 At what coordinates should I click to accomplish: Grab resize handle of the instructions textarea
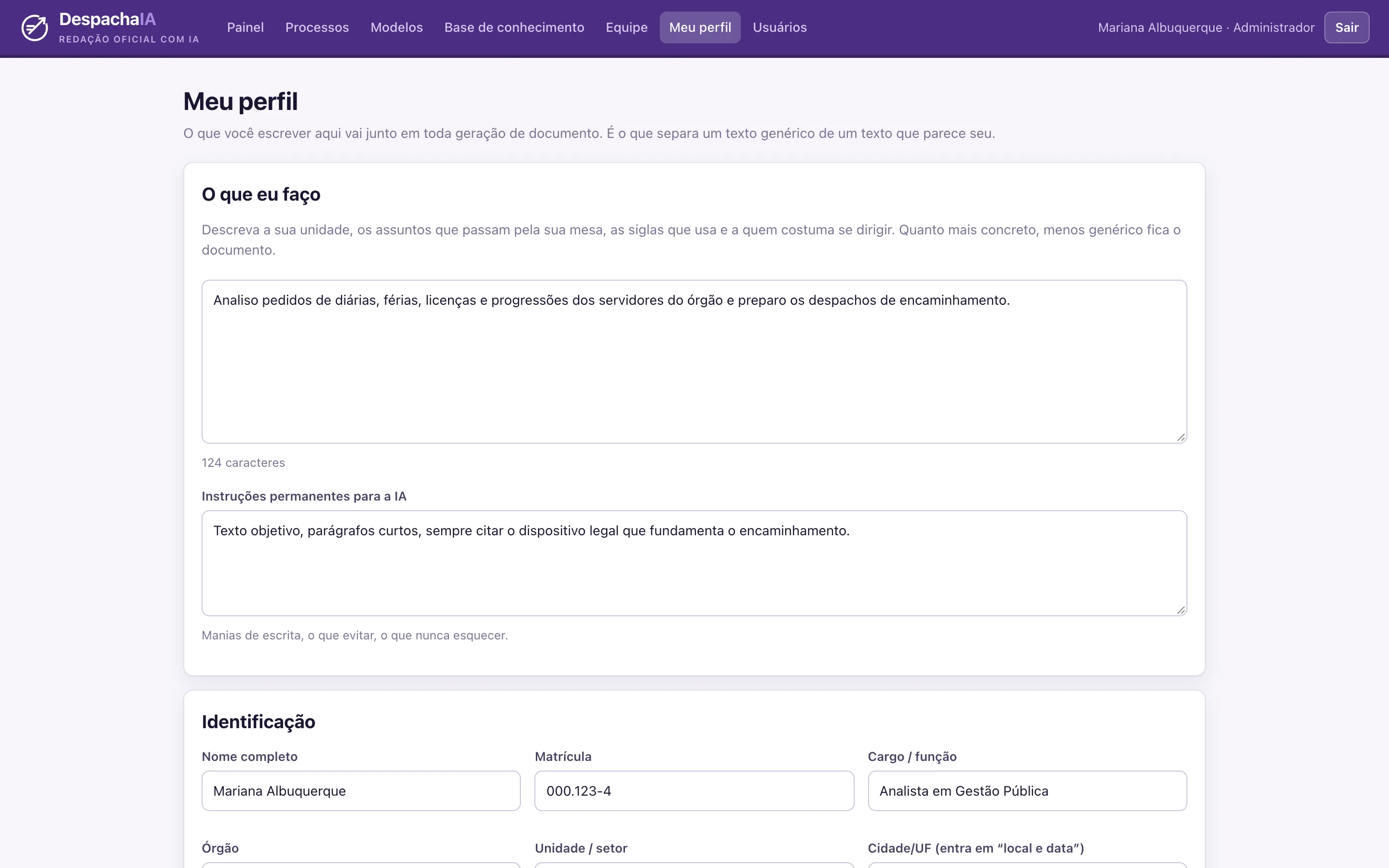[1181, 610]
